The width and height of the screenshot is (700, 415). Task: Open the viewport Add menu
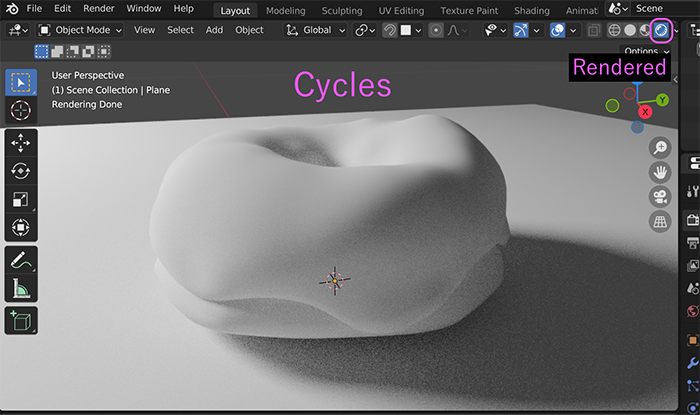coord(214,30)
